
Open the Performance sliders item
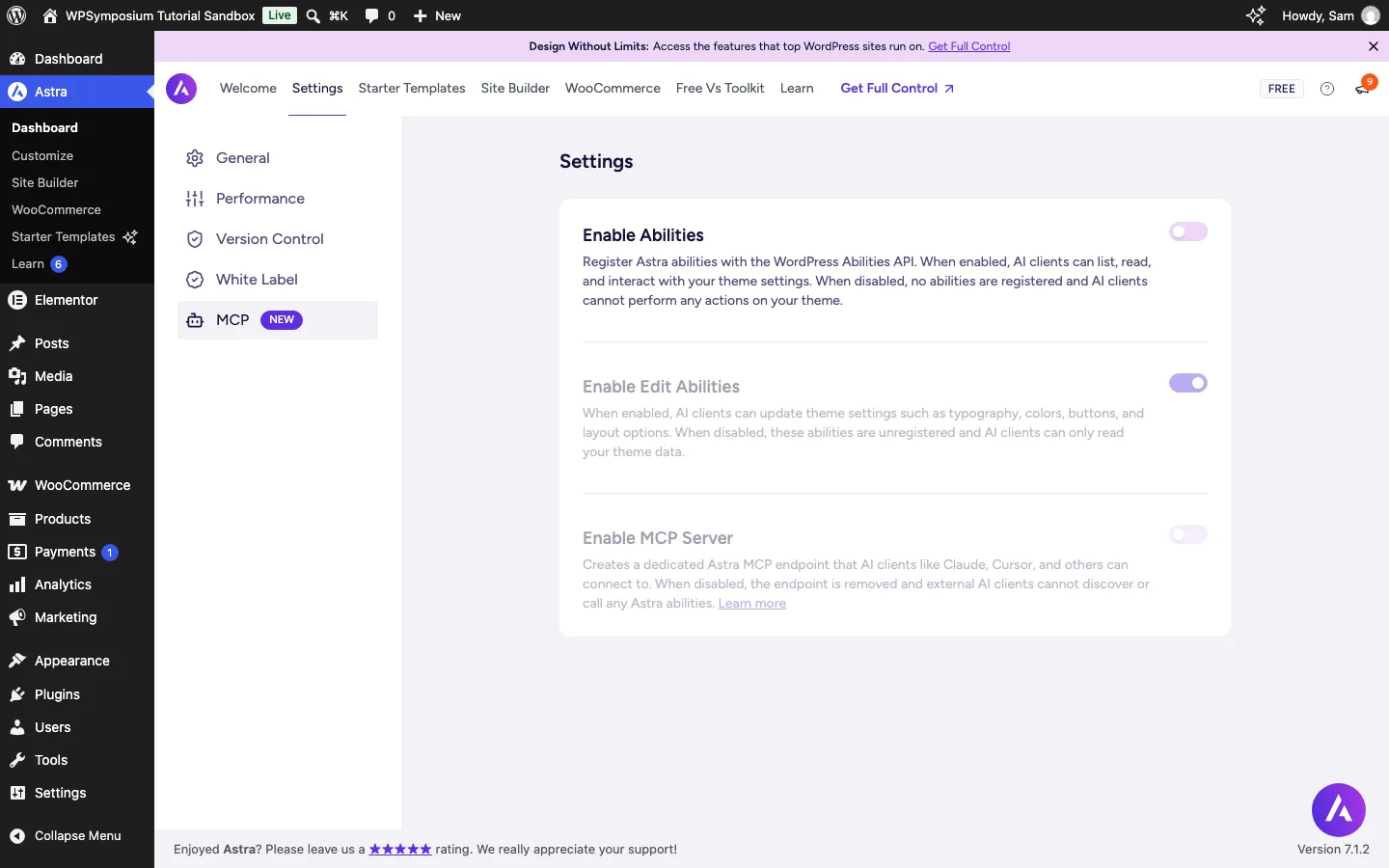tap(278, 199)
